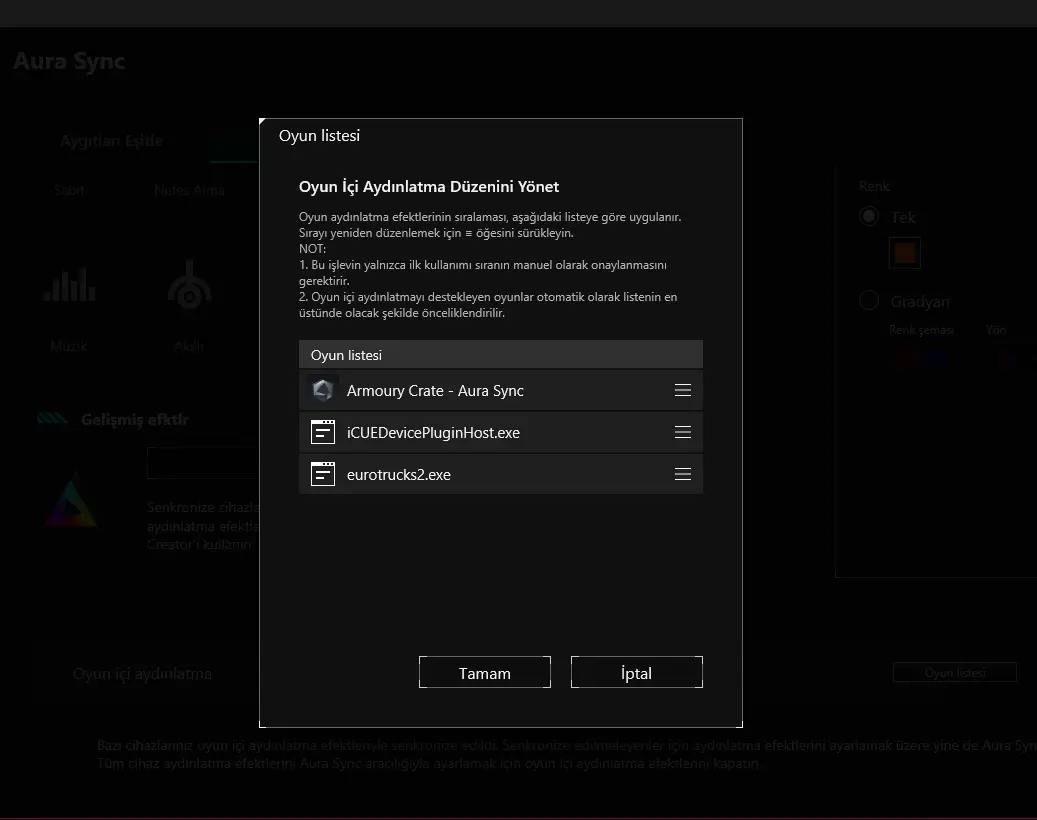The image size is (1037, 820).
Task: Click the Oyun İçi Aydınlatma Düzenini Yönet heading
Action: pyautogui.click(x=429, y=186)
